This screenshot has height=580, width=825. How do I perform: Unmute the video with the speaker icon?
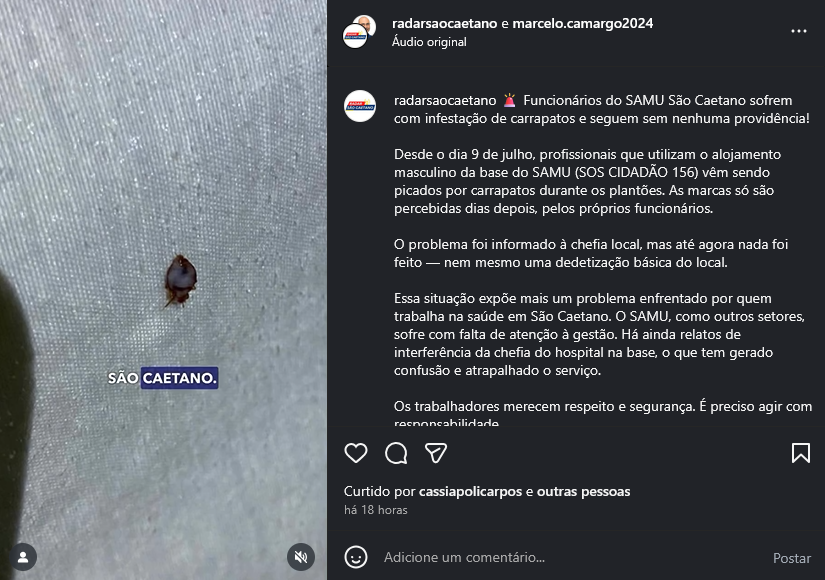301,557
